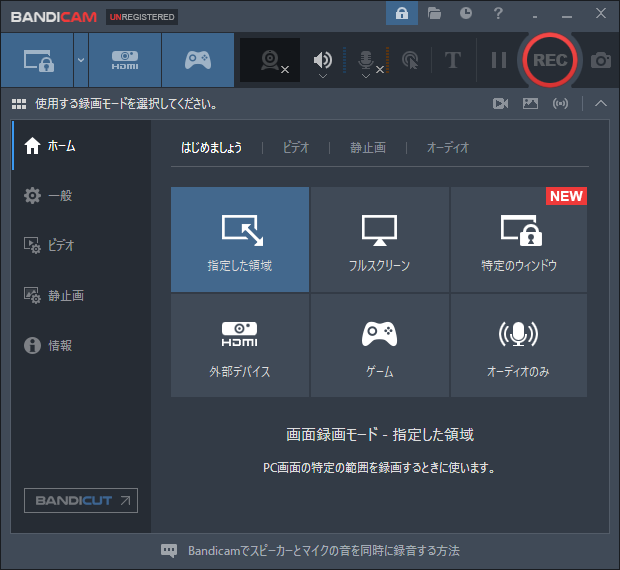This screenshot has height=570, width=620.
Task: Start recording with the REC button
Action: pyautogui.click(x=550, y=60)
